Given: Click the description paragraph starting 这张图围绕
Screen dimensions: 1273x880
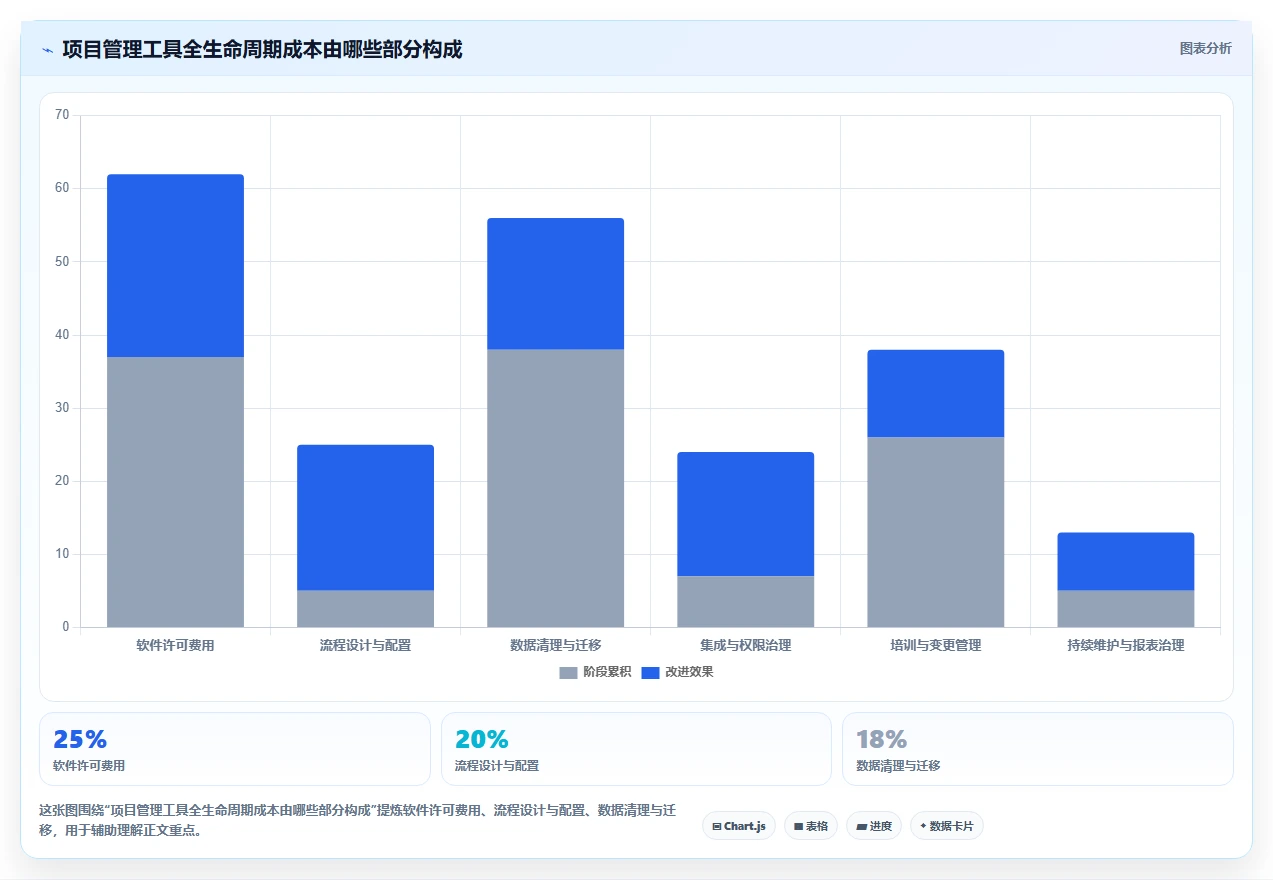Looking at the screenshot, I should [357, 820].
